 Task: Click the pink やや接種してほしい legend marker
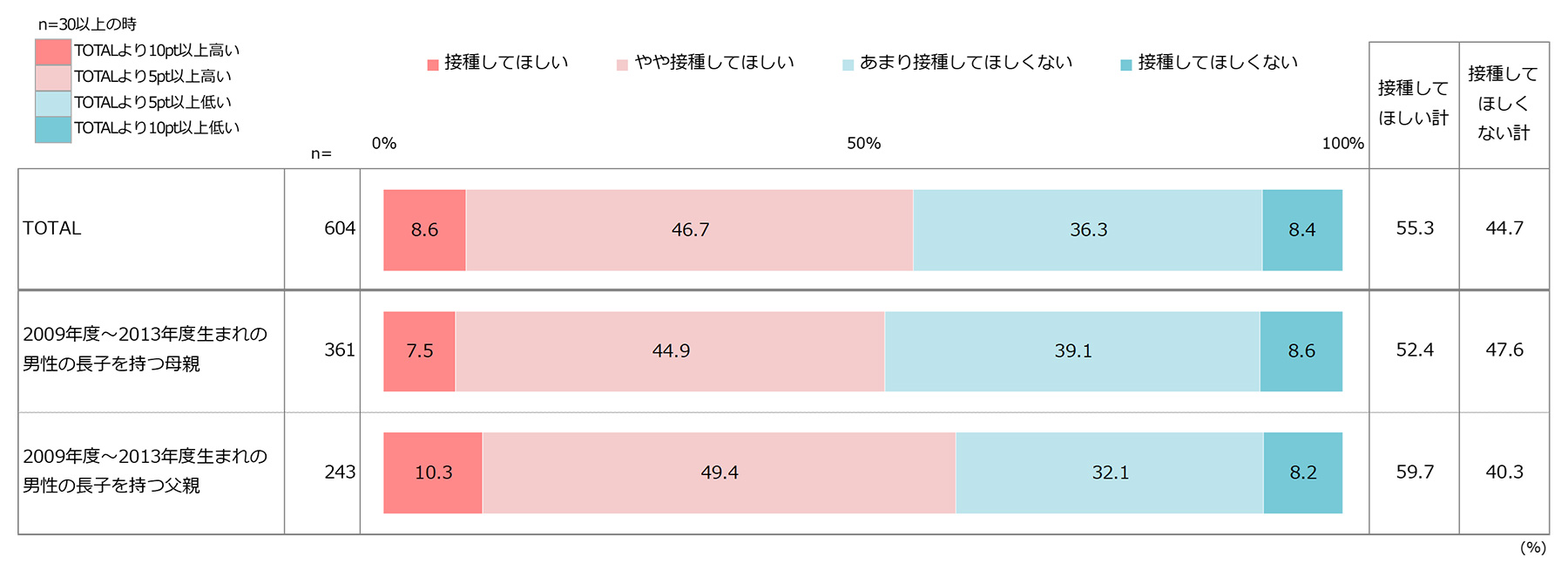pyautogui.click(x=622, y=65)
